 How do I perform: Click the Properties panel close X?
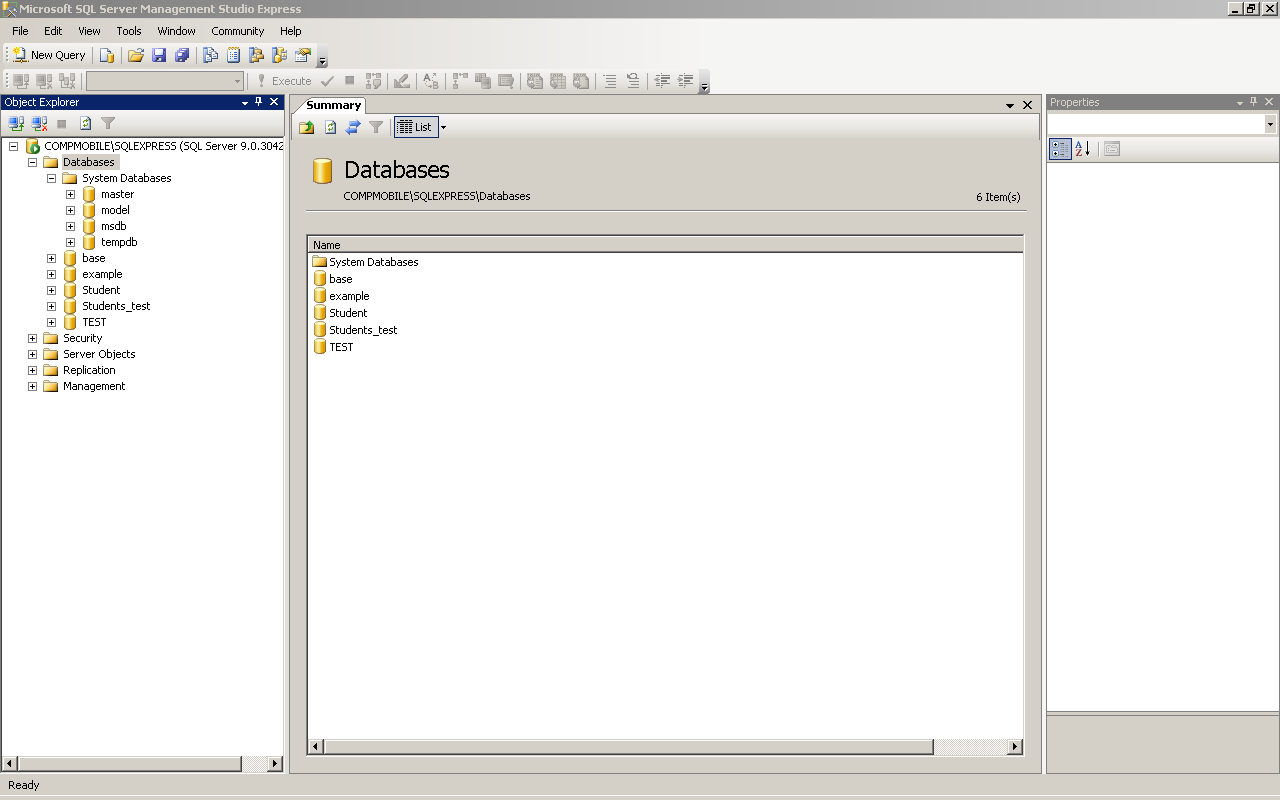click(x=1270, y=102)
